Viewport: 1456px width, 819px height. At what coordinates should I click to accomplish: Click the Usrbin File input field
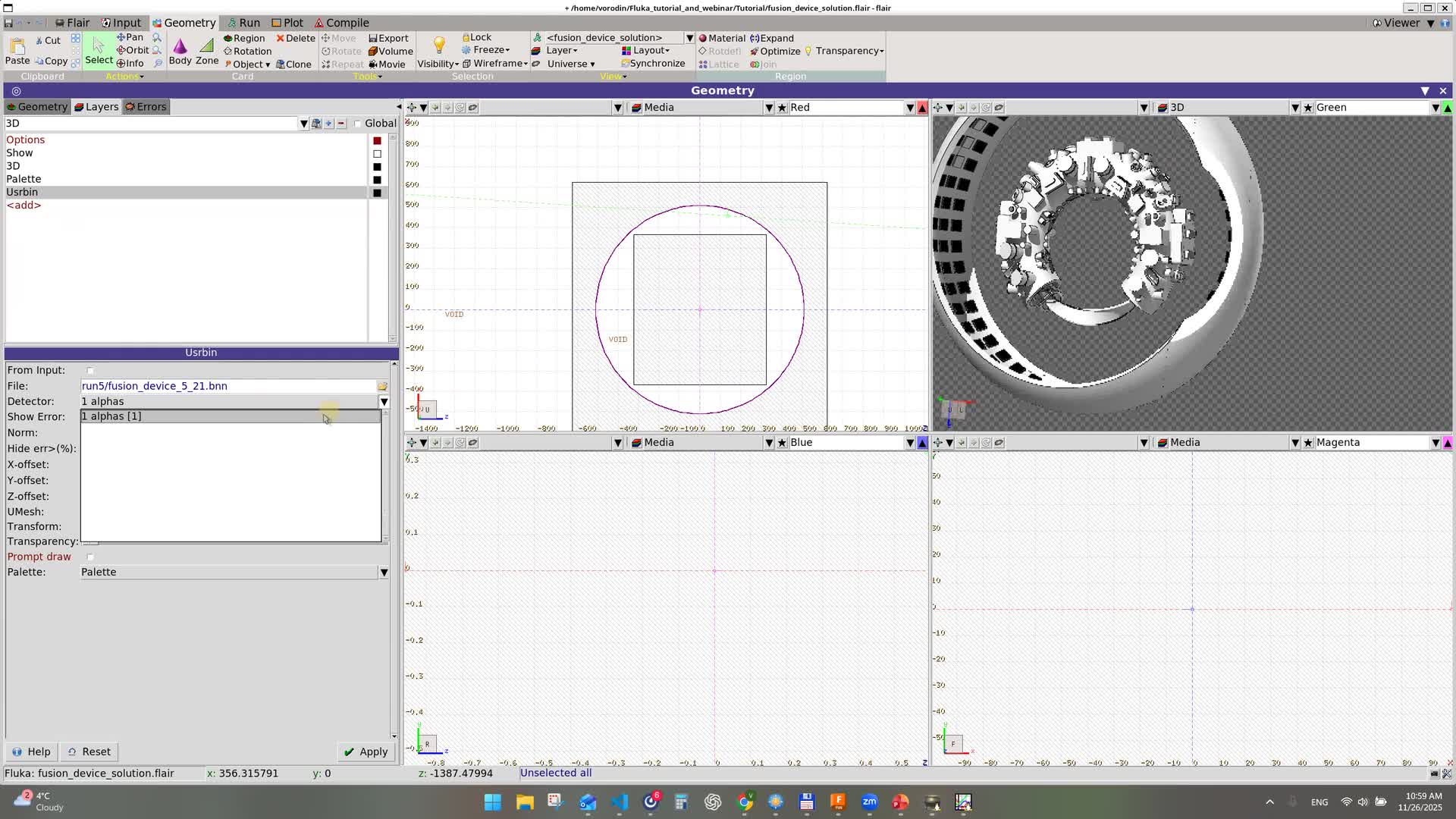coord(228,386)
